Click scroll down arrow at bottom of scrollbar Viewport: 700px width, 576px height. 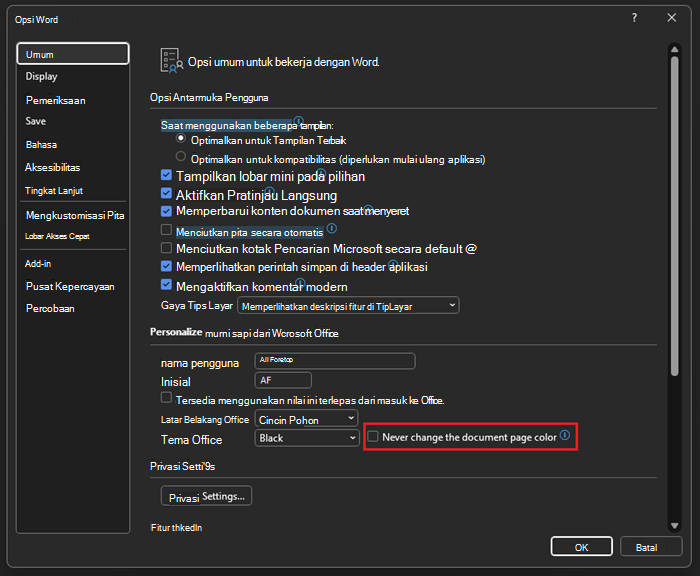coord(675,526)
